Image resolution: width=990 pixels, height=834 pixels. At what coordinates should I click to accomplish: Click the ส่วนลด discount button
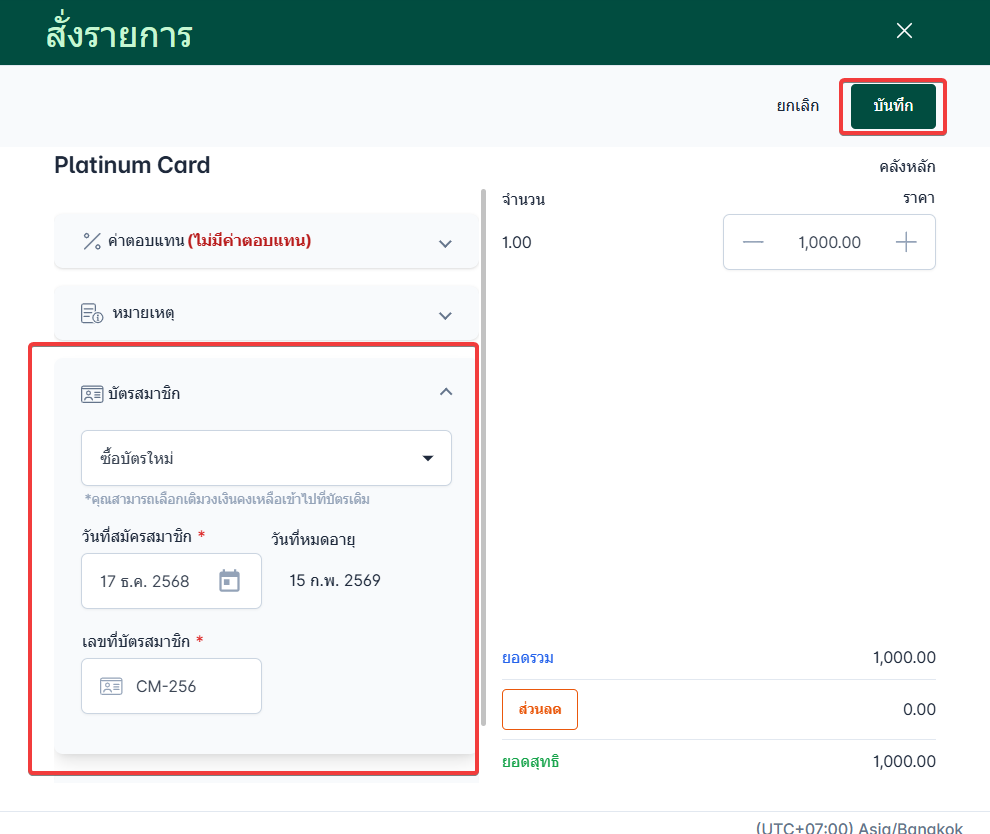[x=540, y=710]
